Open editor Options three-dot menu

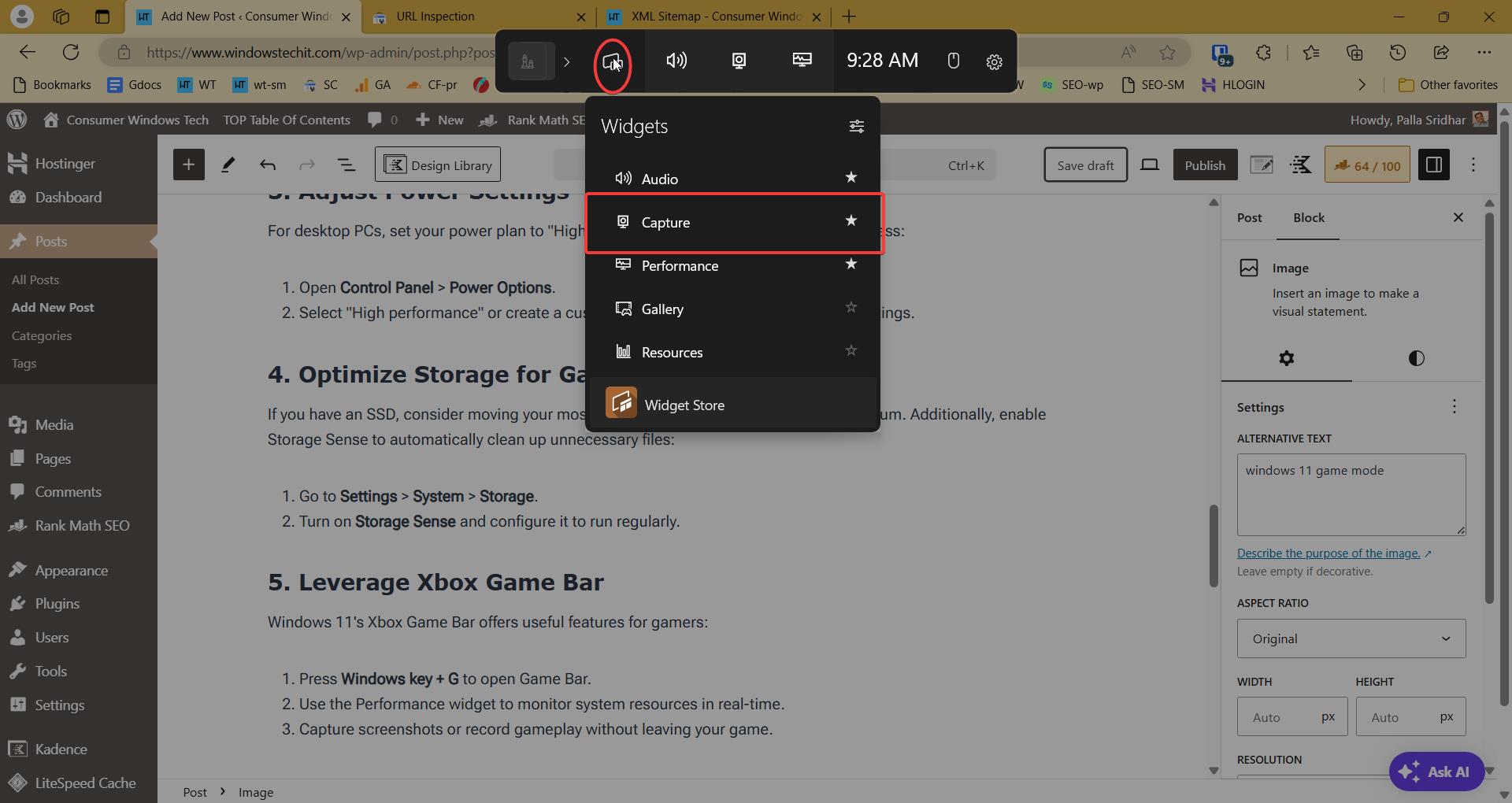[x=1473, y=165]
